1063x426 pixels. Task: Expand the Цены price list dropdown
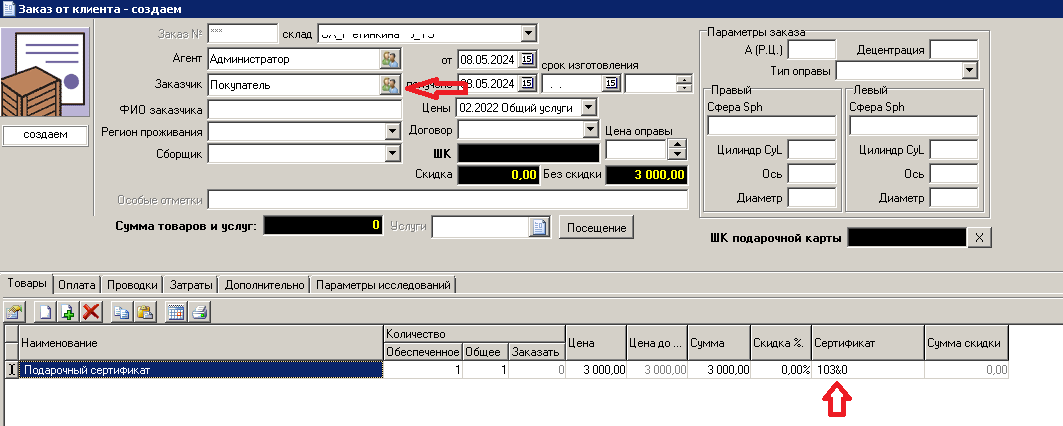[588, 107]
